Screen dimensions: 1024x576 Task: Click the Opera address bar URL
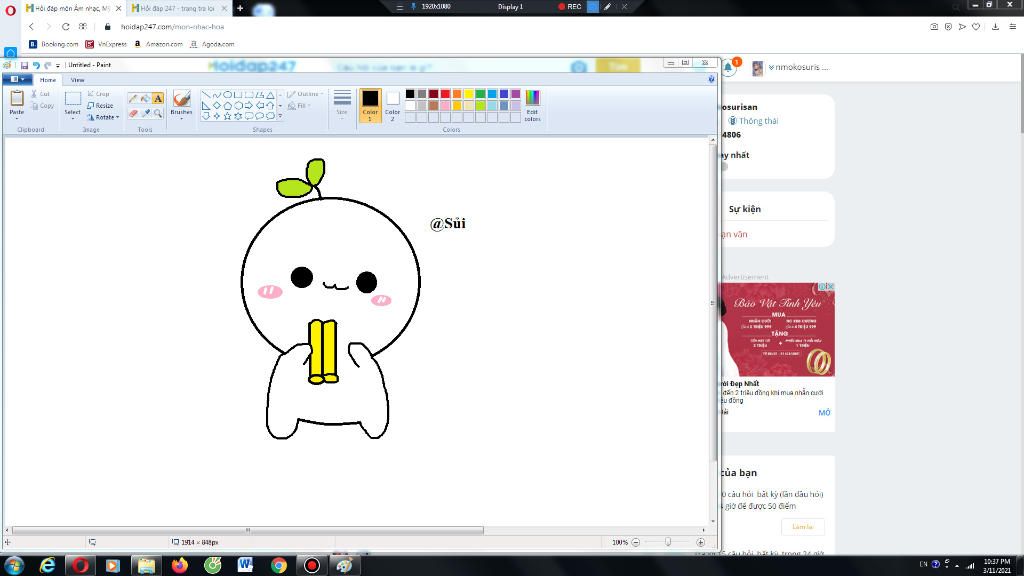click(x=172, y=27)
